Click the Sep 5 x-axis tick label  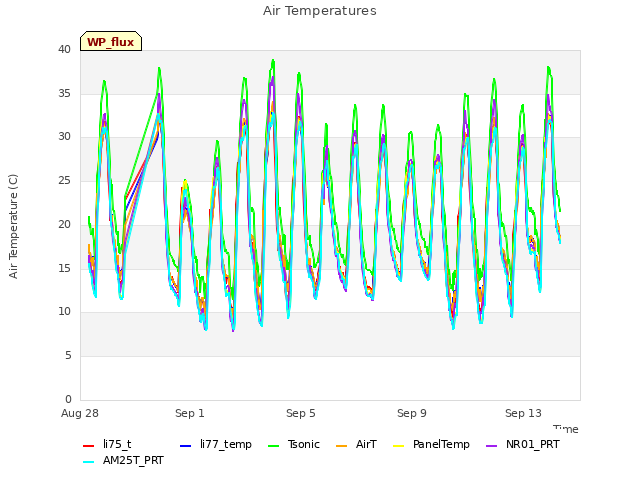pos(301,413)
